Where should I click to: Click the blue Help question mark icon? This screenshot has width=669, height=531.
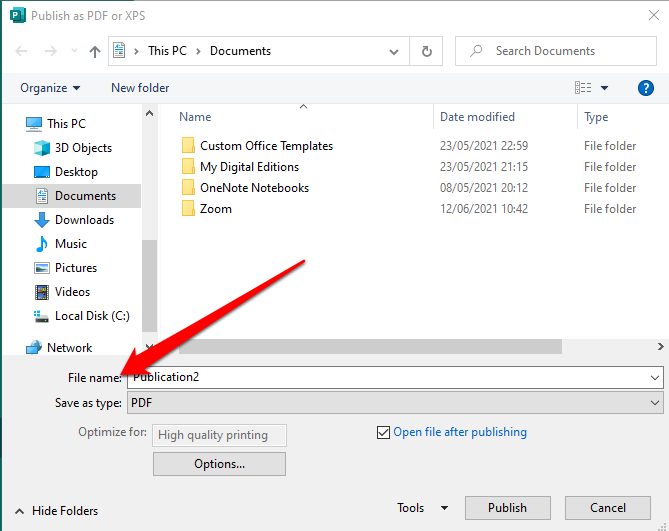(646, 88)
